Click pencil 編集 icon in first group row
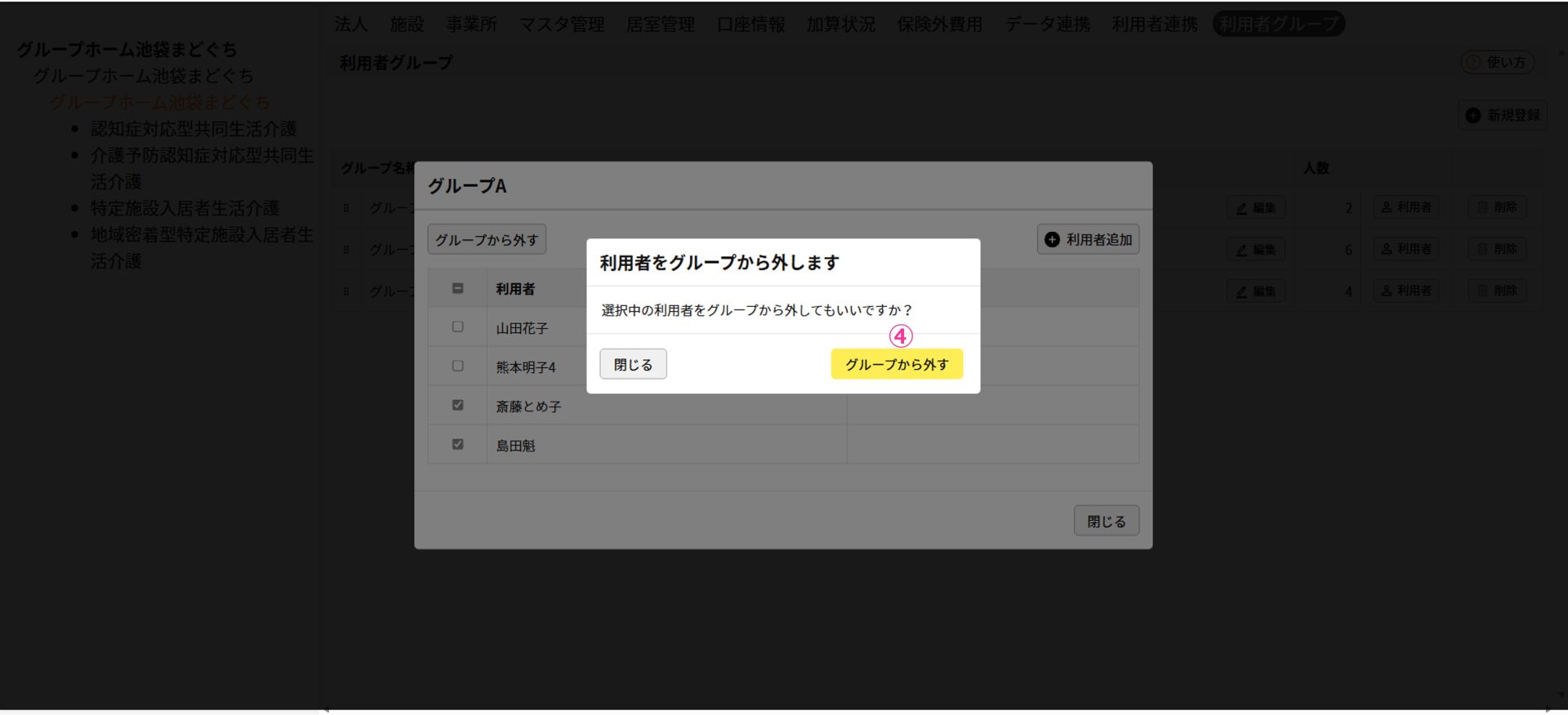This screenshot has height=715, width=1568. tap(1242, 208)
